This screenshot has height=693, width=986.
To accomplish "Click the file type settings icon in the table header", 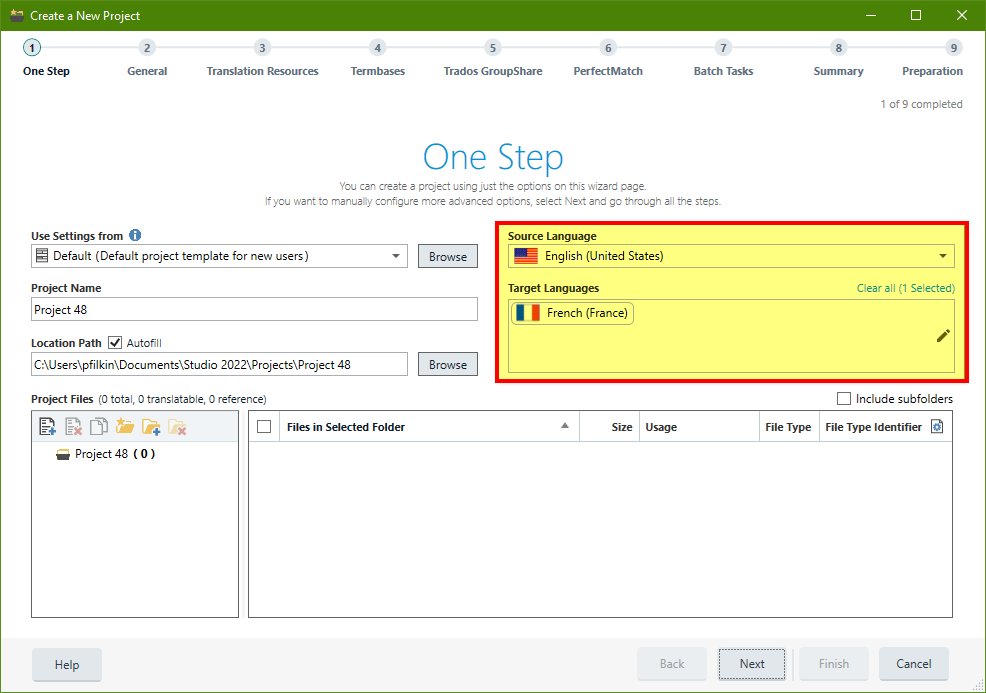I will (937, 426).
